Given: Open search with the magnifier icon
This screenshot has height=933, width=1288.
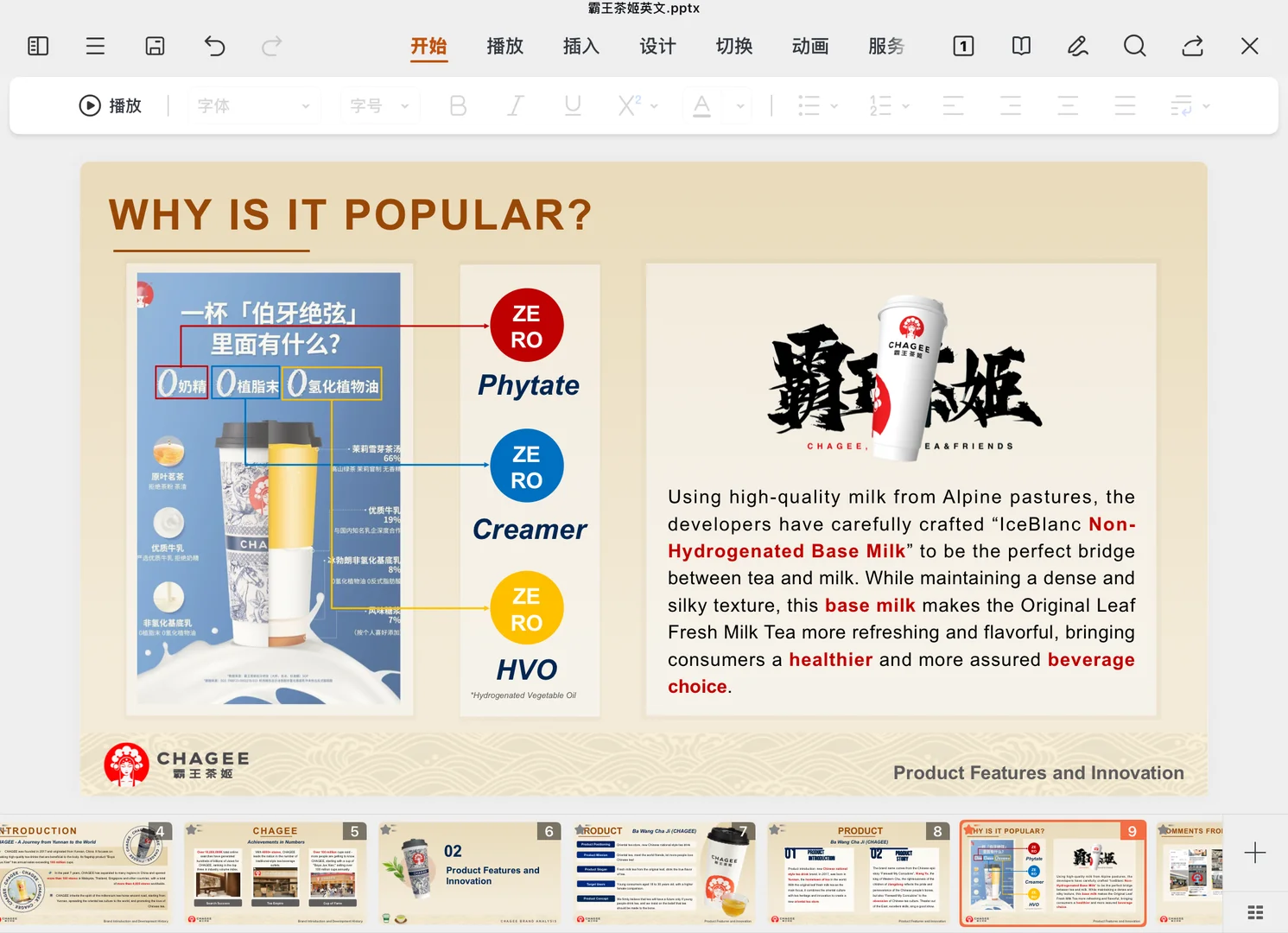Looking at the screenshot, I should tap(1135, 46).
